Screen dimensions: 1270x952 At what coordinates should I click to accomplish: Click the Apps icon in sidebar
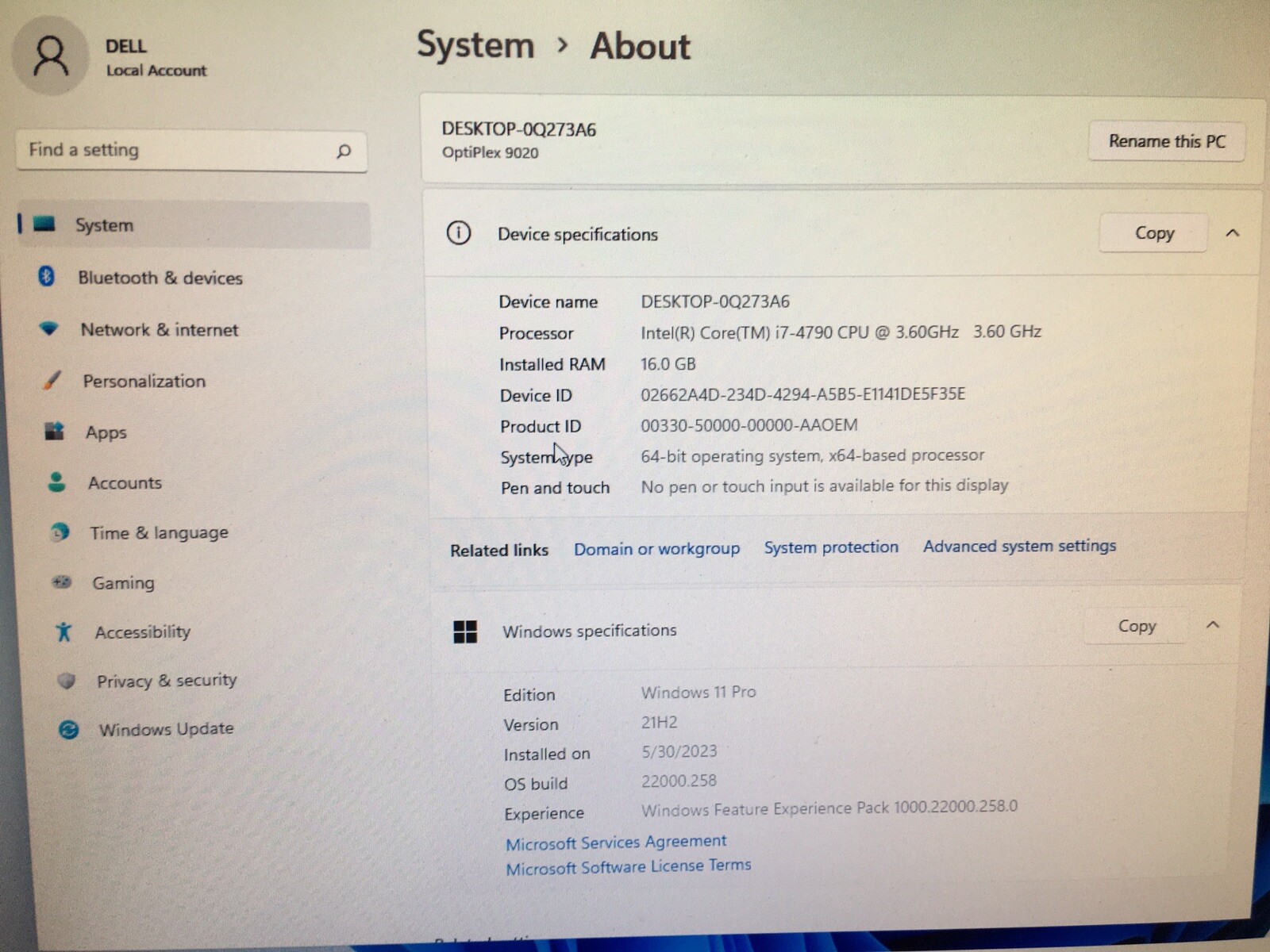54,432
